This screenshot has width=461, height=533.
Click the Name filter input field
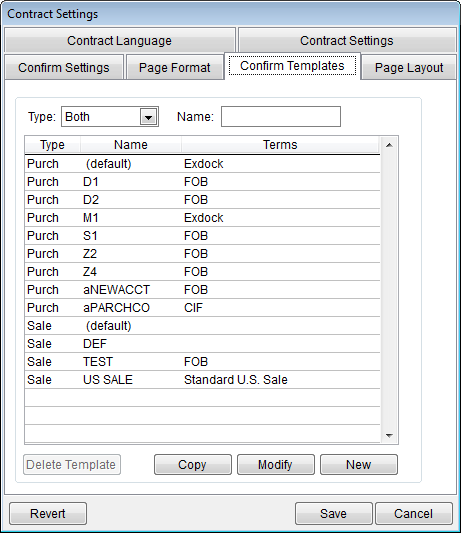click(x=281, y=117)
